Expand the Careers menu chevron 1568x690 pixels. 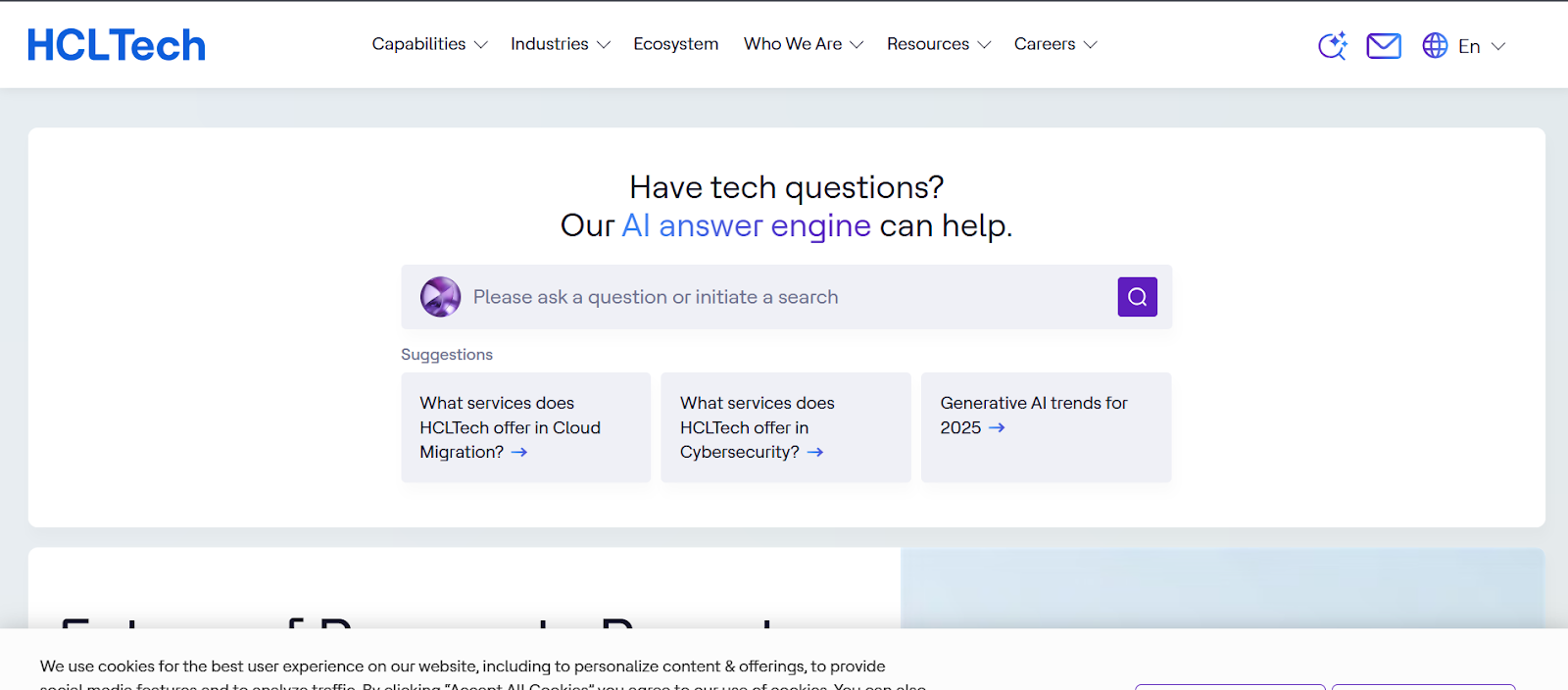point(1090,45)
